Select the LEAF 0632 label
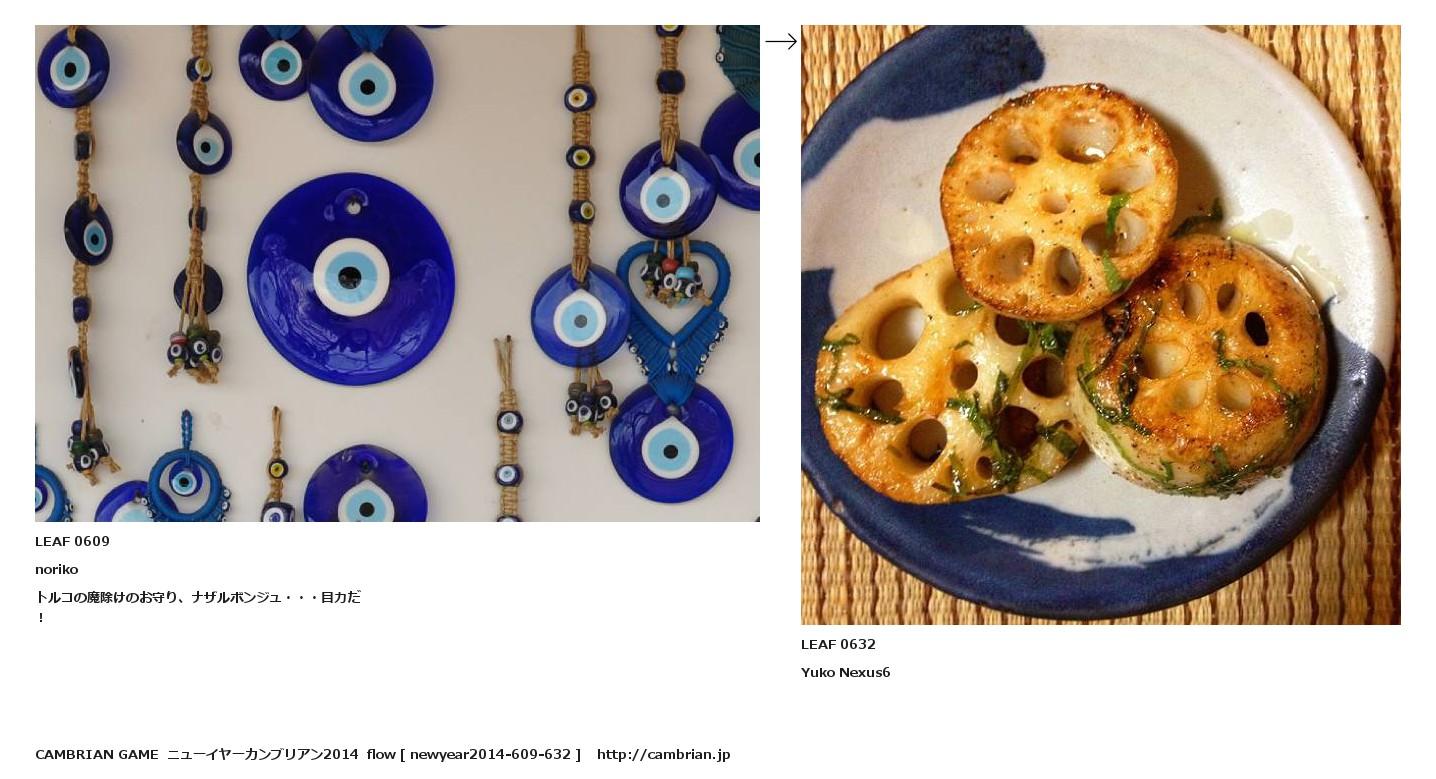The width and height of the screenshot is (1436, 779). [838, 644]
